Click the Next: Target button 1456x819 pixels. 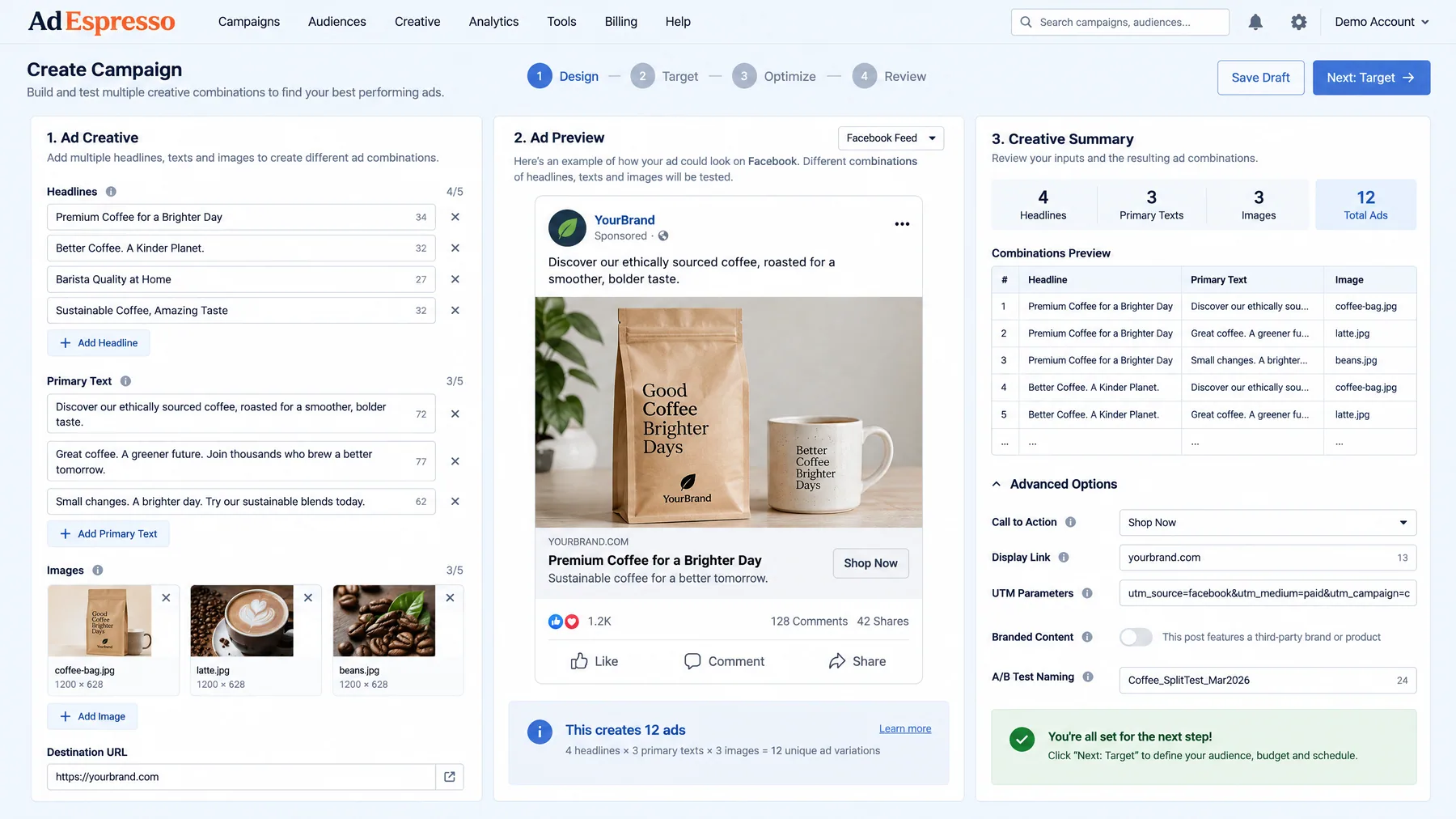[x=1371, y=78]
